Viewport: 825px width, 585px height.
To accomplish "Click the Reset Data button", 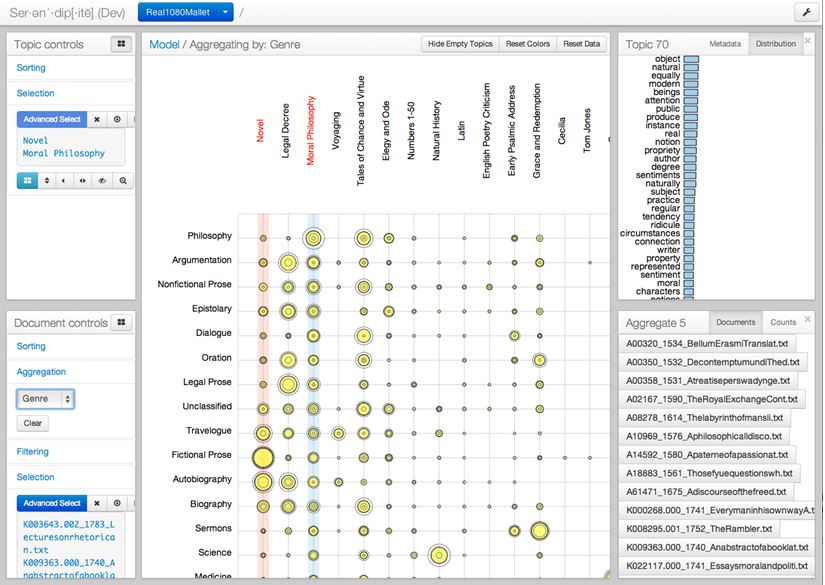I will coord(581,44).
